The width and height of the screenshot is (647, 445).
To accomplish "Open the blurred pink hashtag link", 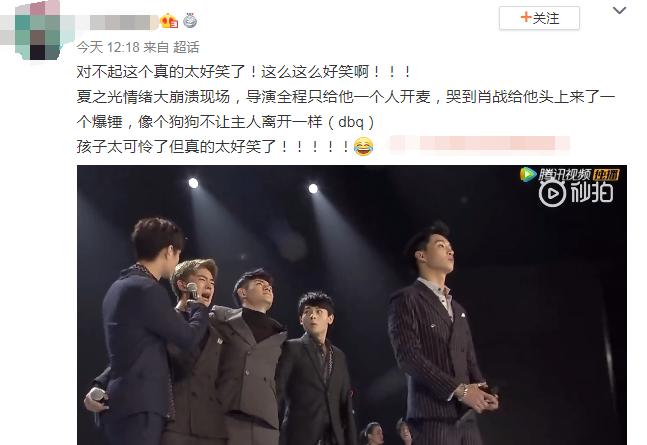I will (x=479, y=144).
